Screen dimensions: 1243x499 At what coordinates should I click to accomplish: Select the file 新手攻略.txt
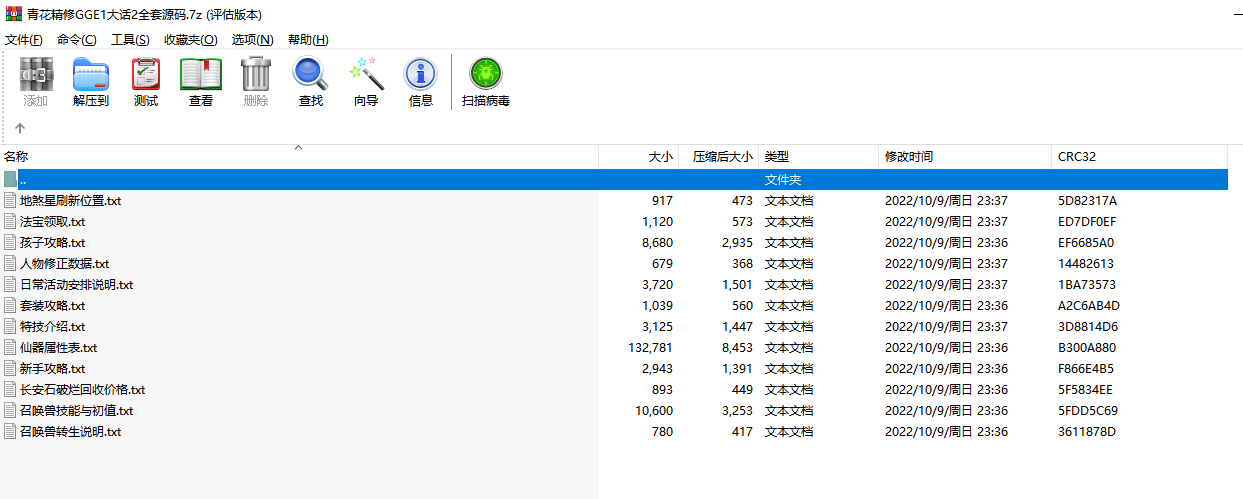(x=52, y=369)
